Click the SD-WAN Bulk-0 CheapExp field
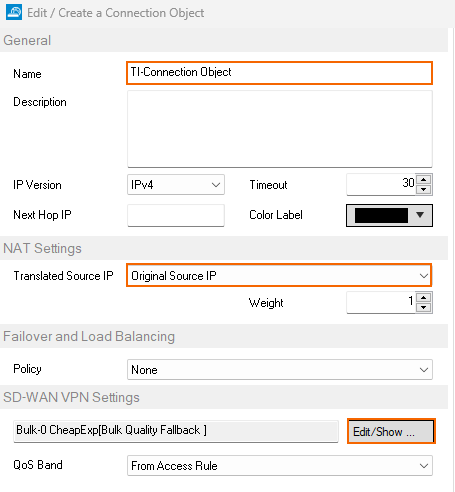The width and height of the screenshot is (455, 492). click(x=176, y=431)
